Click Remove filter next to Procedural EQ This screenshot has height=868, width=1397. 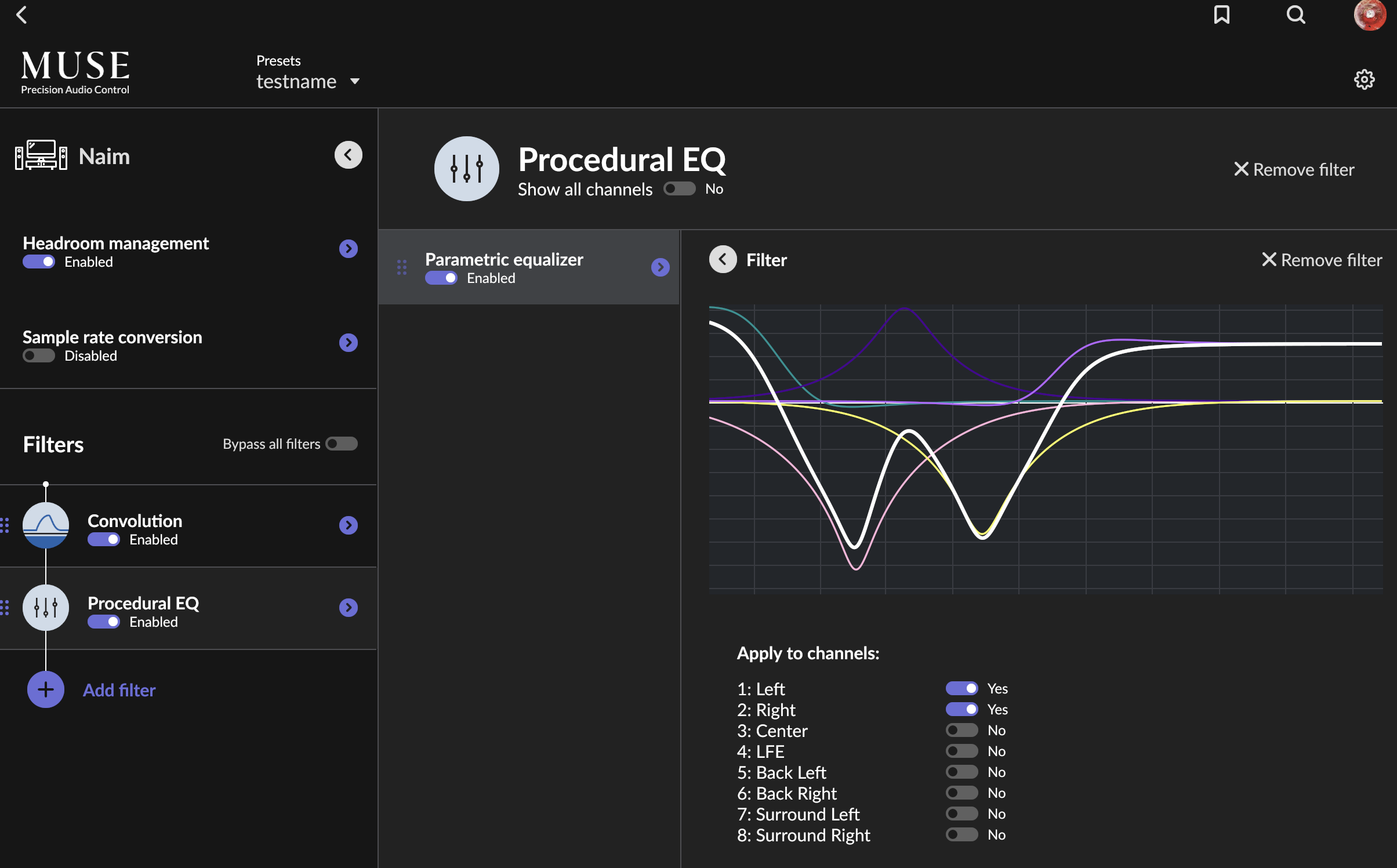pos(1293,169)
